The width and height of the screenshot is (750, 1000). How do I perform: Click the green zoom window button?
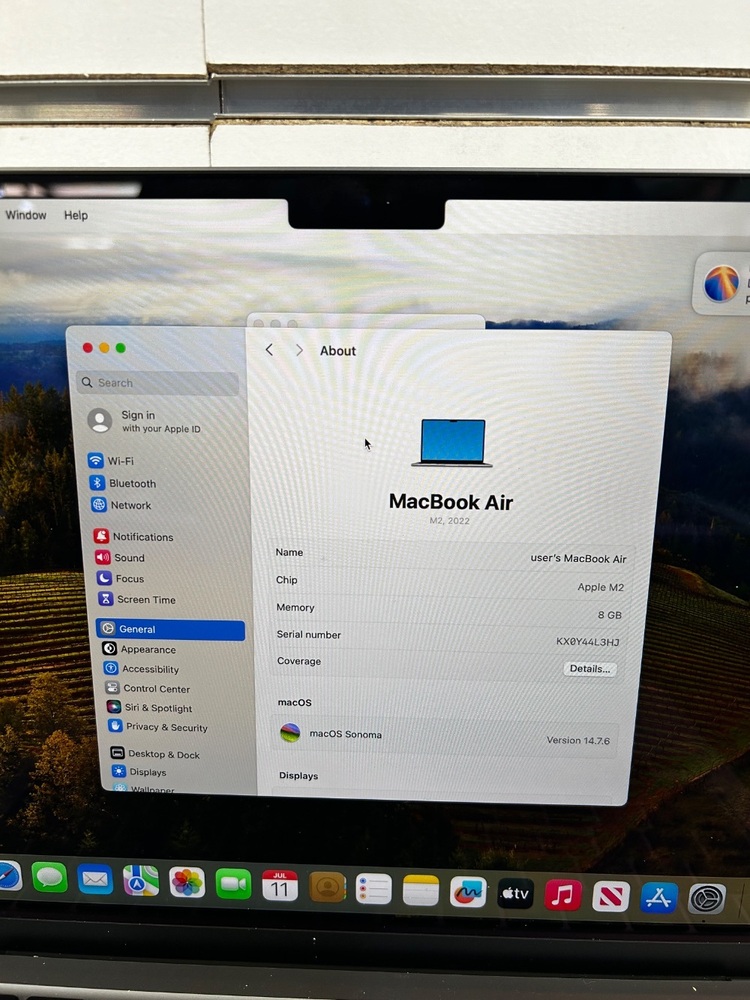pos(121,348)
